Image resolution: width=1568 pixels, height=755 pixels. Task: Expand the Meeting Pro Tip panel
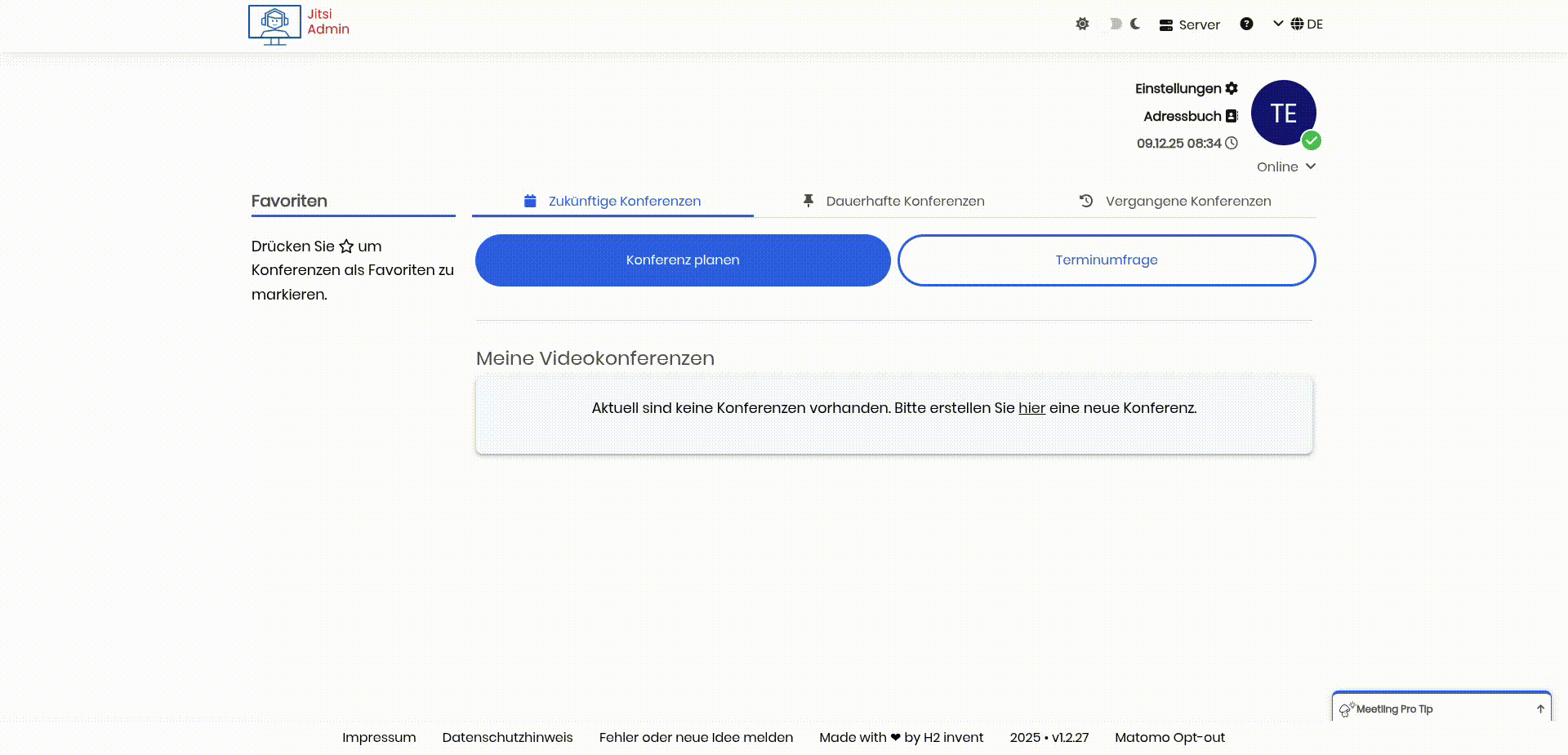[x=1541, y=708]
